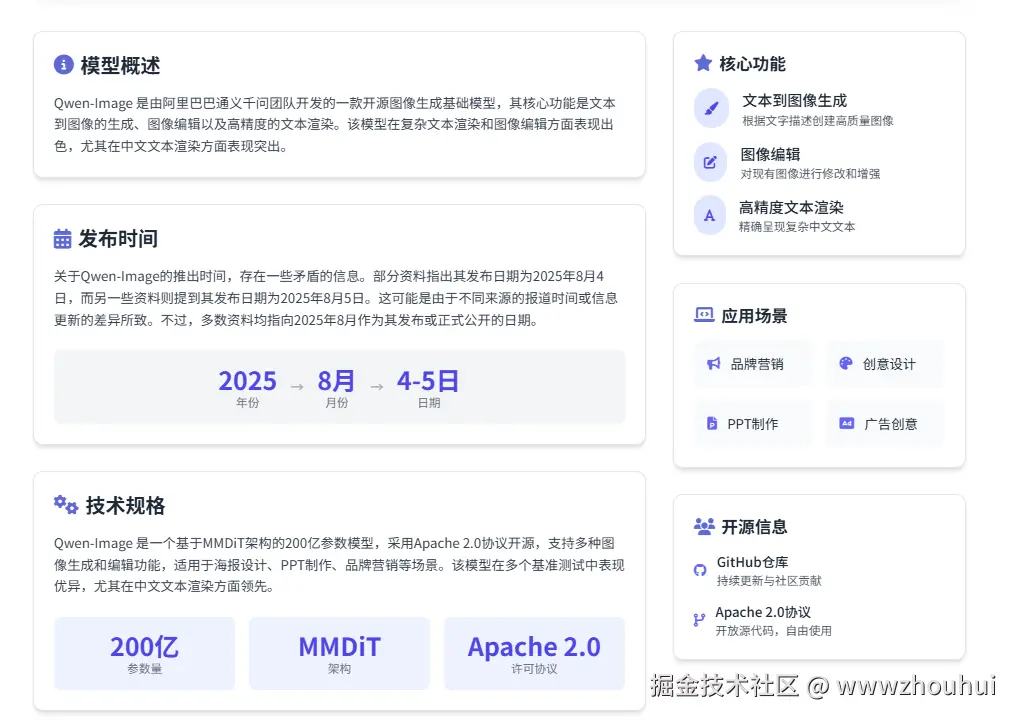Click the Ad icon in 广告创意

tap(846, 424)
